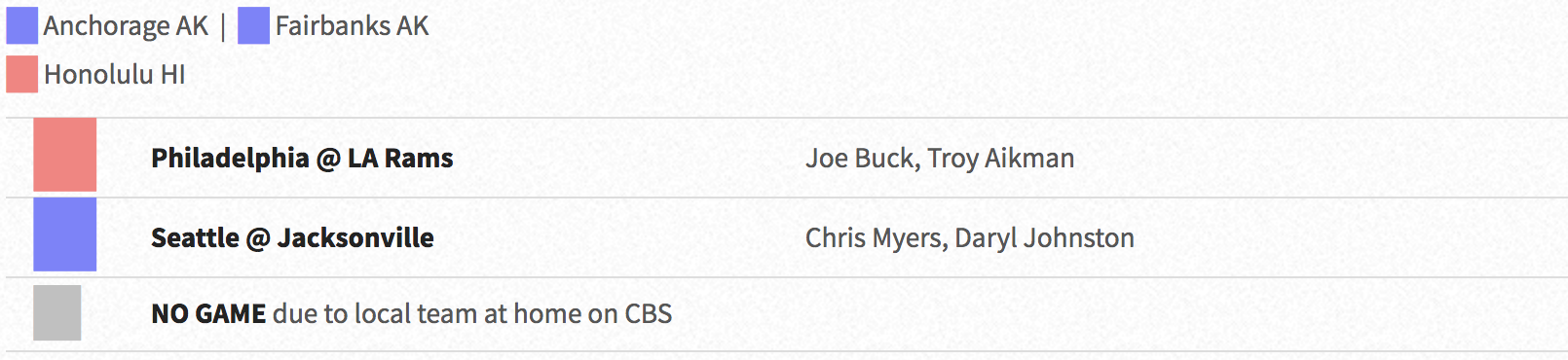Screen dimensions: 1568x360
Task: Click the red swatch beside Honolulu HI
Action: click(x=22, y=74)
